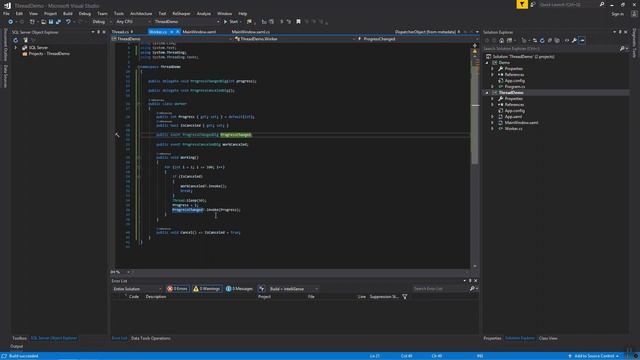Switch to MainWindow.xaml editor tab
Image resolution: width=640 pixels, height=360 pixels.
(x=199, y=32)
